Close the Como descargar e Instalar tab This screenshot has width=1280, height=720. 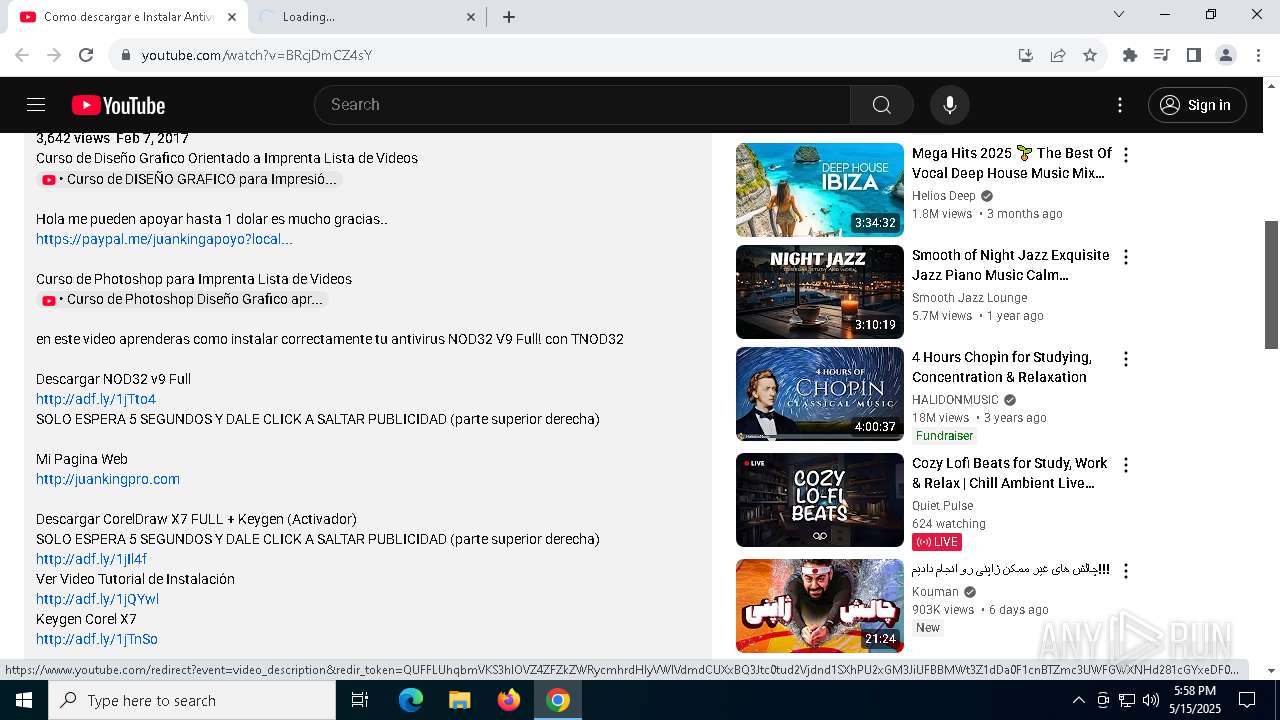click(x=232, y=17)
